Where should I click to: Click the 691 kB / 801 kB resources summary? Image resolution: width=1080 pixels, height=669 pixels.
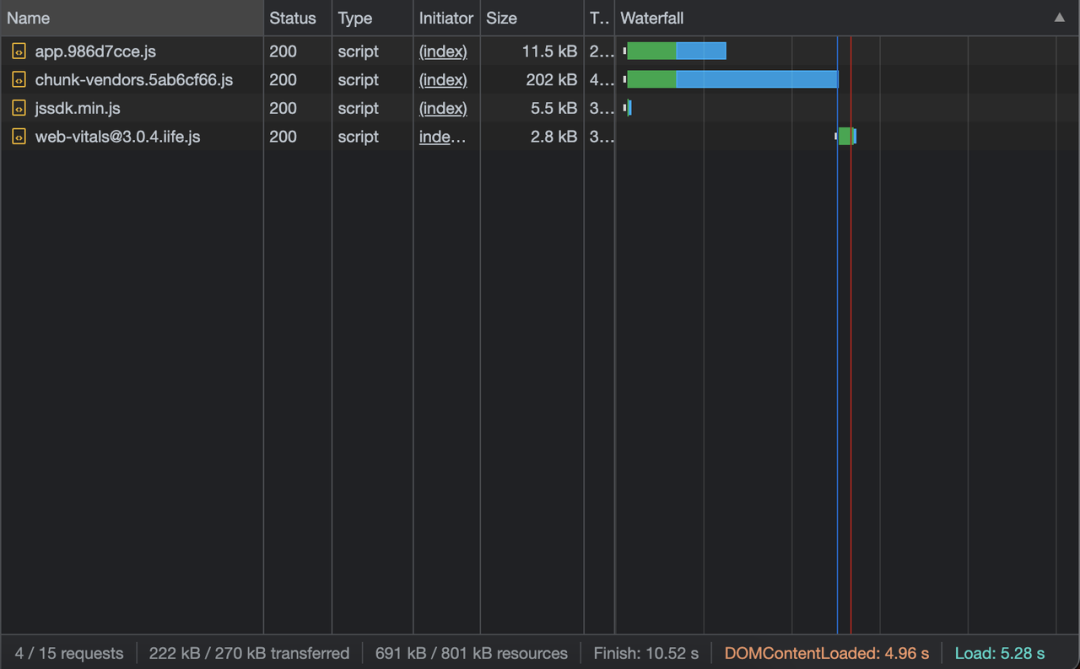471,653
